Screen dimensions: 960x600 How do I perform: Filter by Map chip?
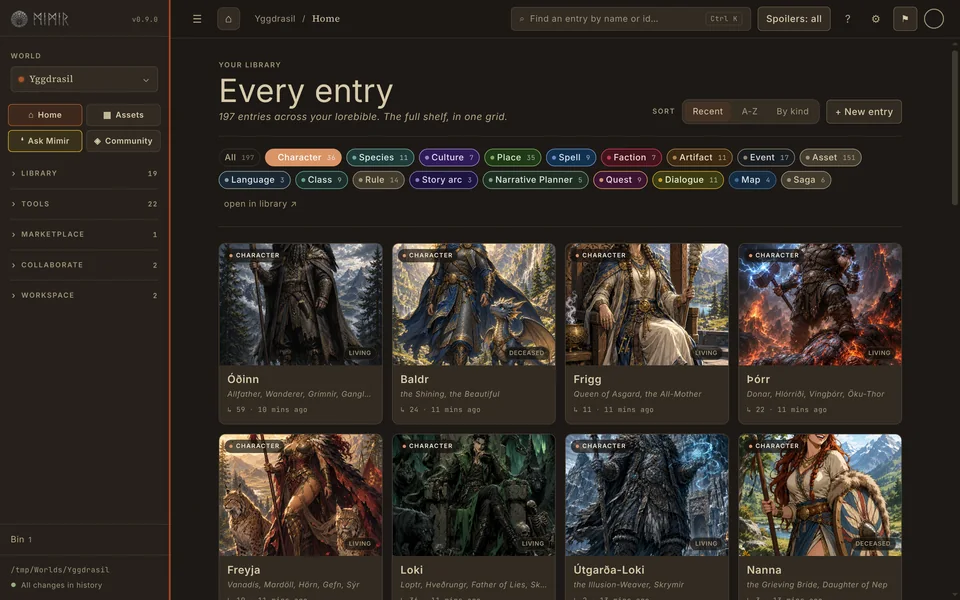pos(752,180)
